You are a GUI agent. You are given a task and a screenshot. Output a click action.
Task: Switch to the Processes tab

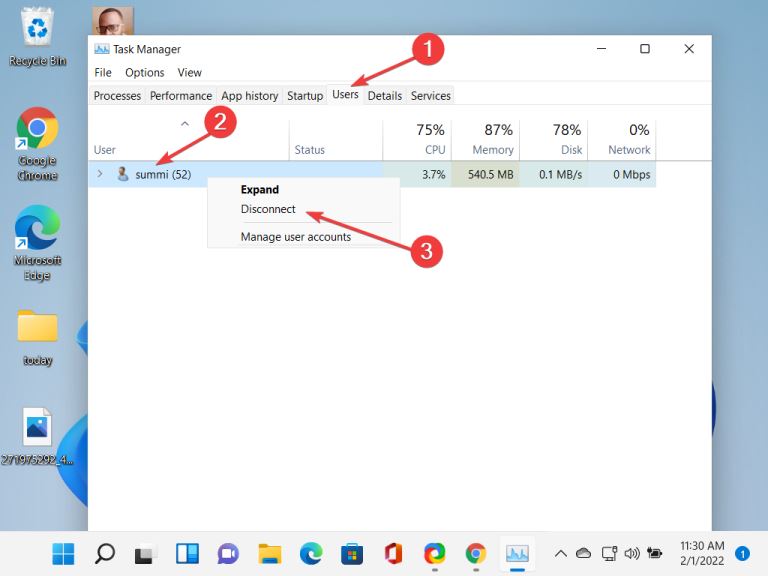[117, 96]
